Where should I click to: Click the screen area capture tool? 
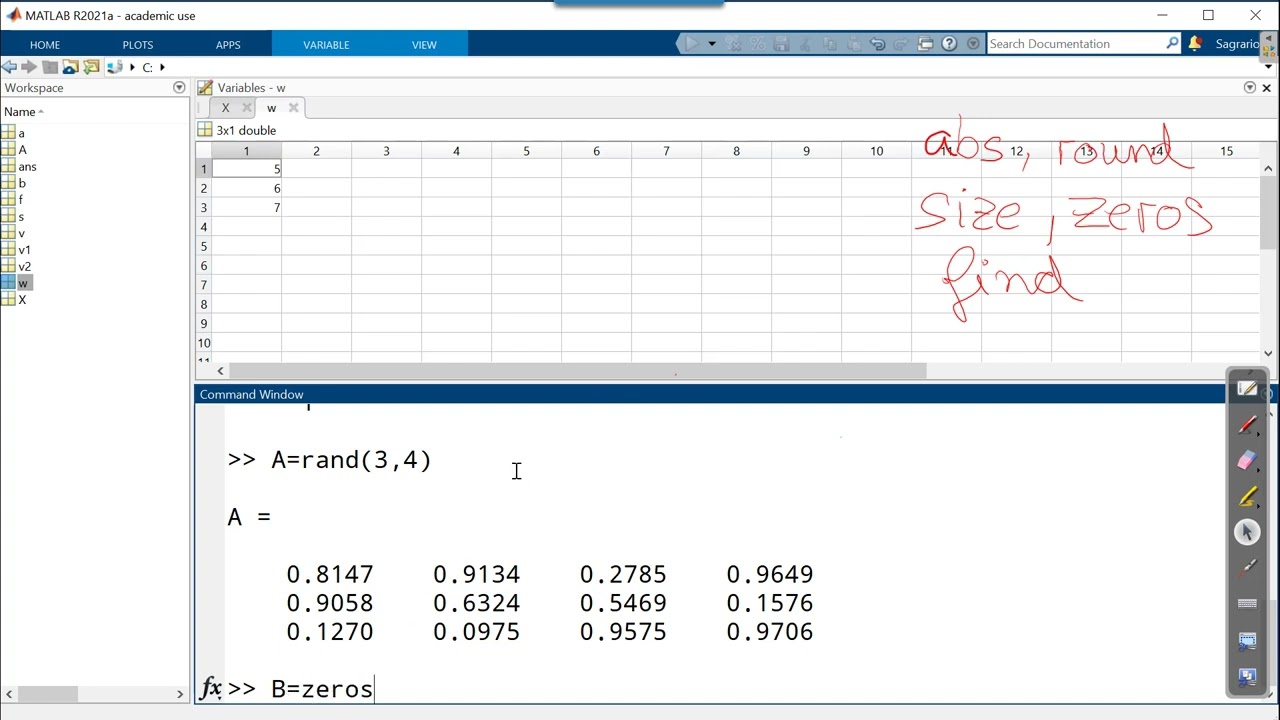point(1247,640)
